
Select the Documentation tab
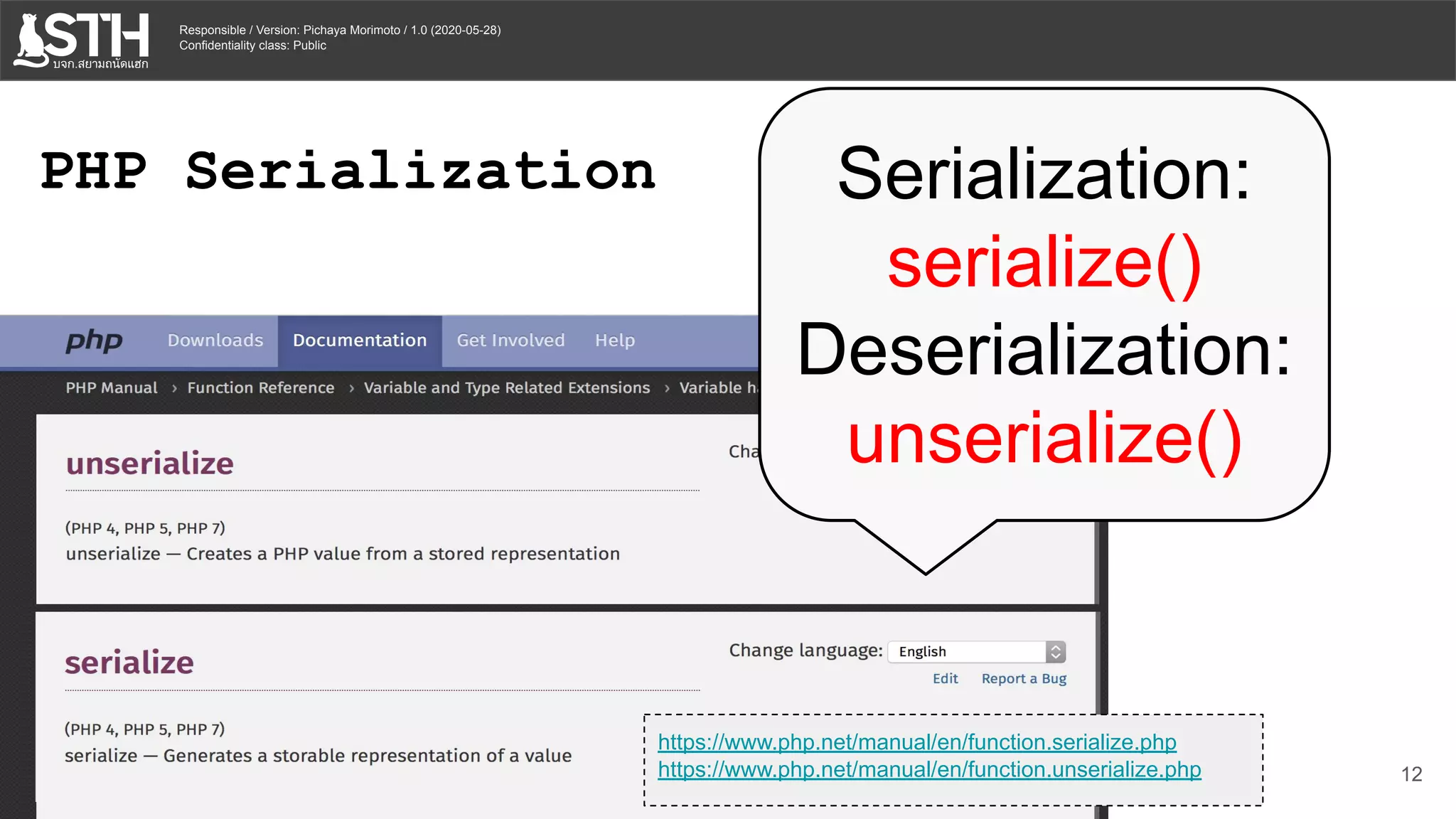[x=360, y=341]
